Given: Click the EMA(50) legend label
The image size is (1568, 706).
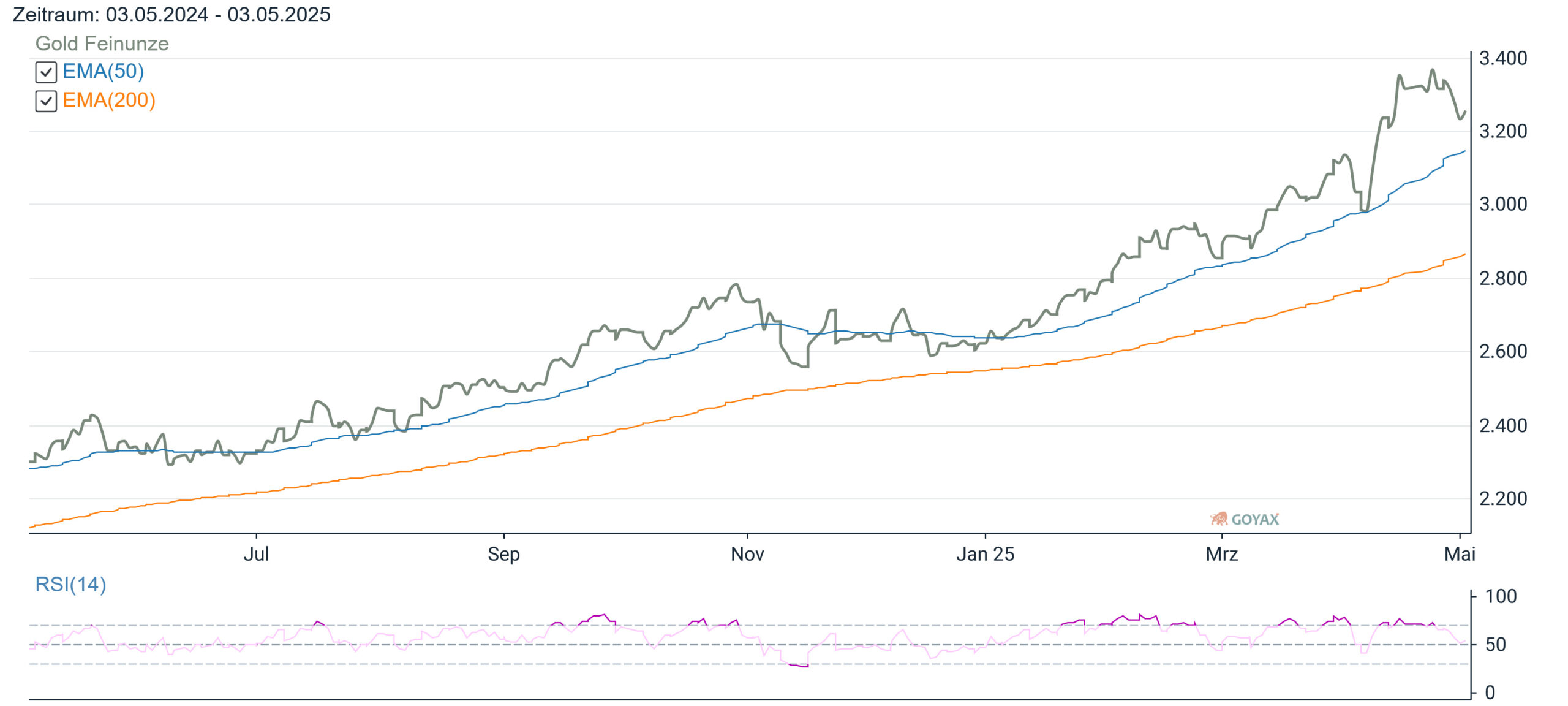Looking at the screenshot, I should [x=104, y=72].
